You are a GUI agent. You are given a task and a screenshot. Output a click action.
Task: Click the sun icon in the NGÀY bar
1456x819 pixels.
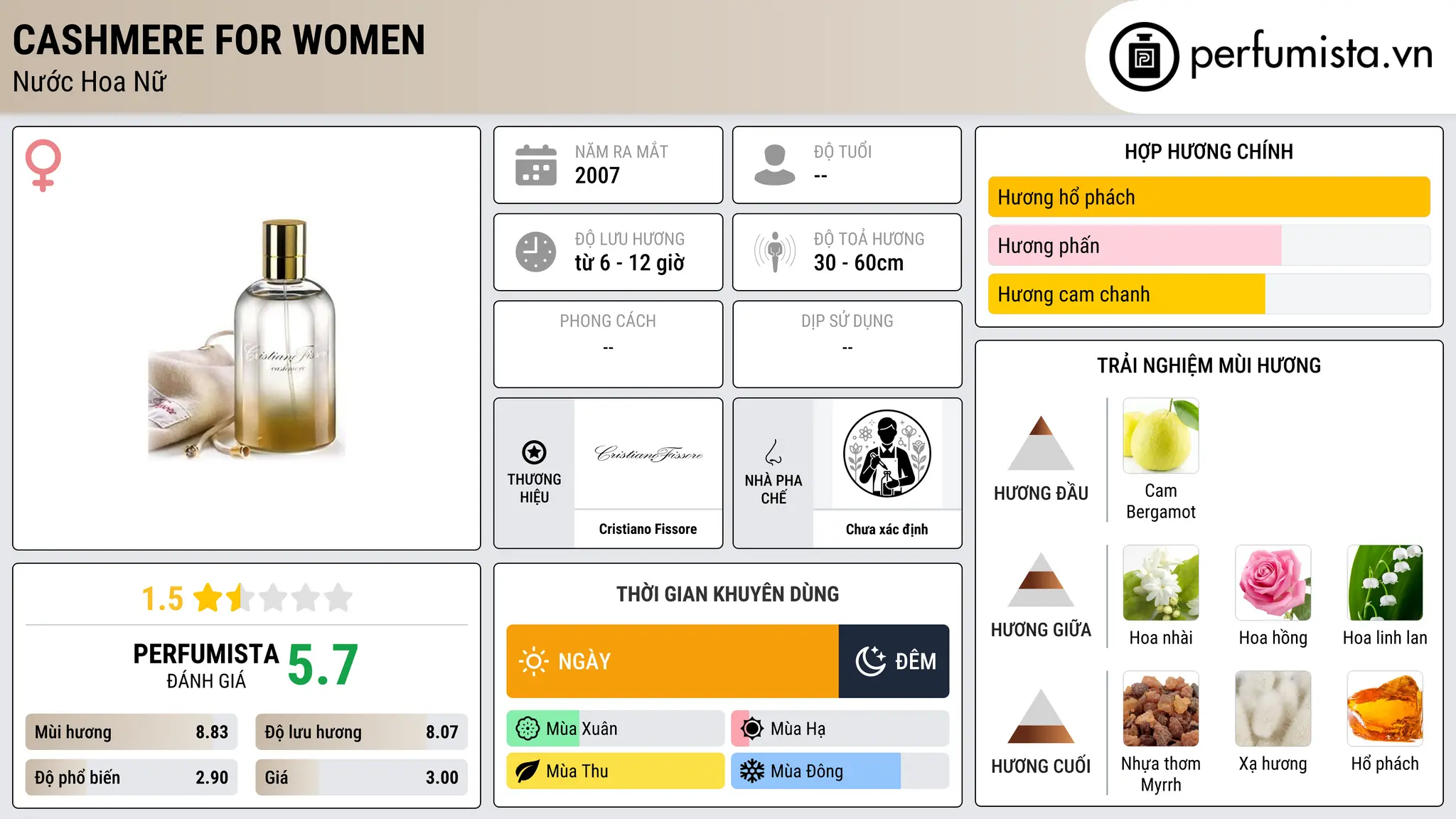click(x=533, y=661)
